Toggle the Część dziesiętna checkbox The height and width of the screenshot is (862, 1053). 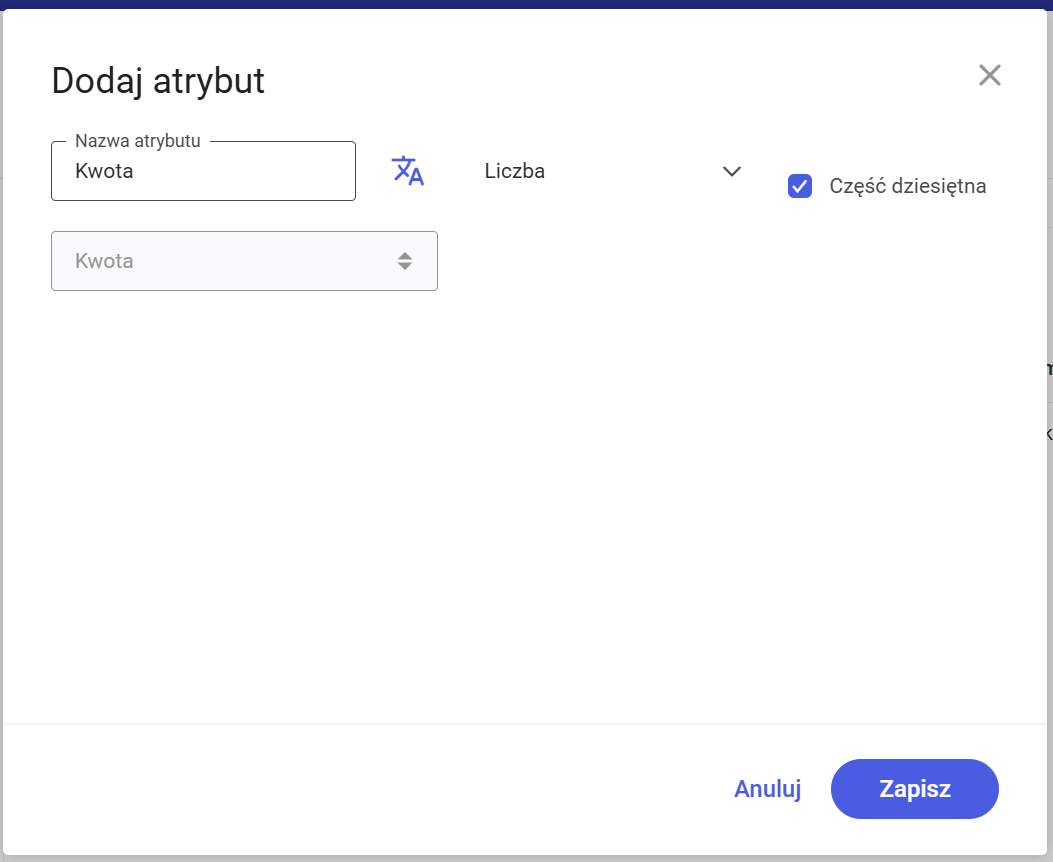click(x=799, y=186)
